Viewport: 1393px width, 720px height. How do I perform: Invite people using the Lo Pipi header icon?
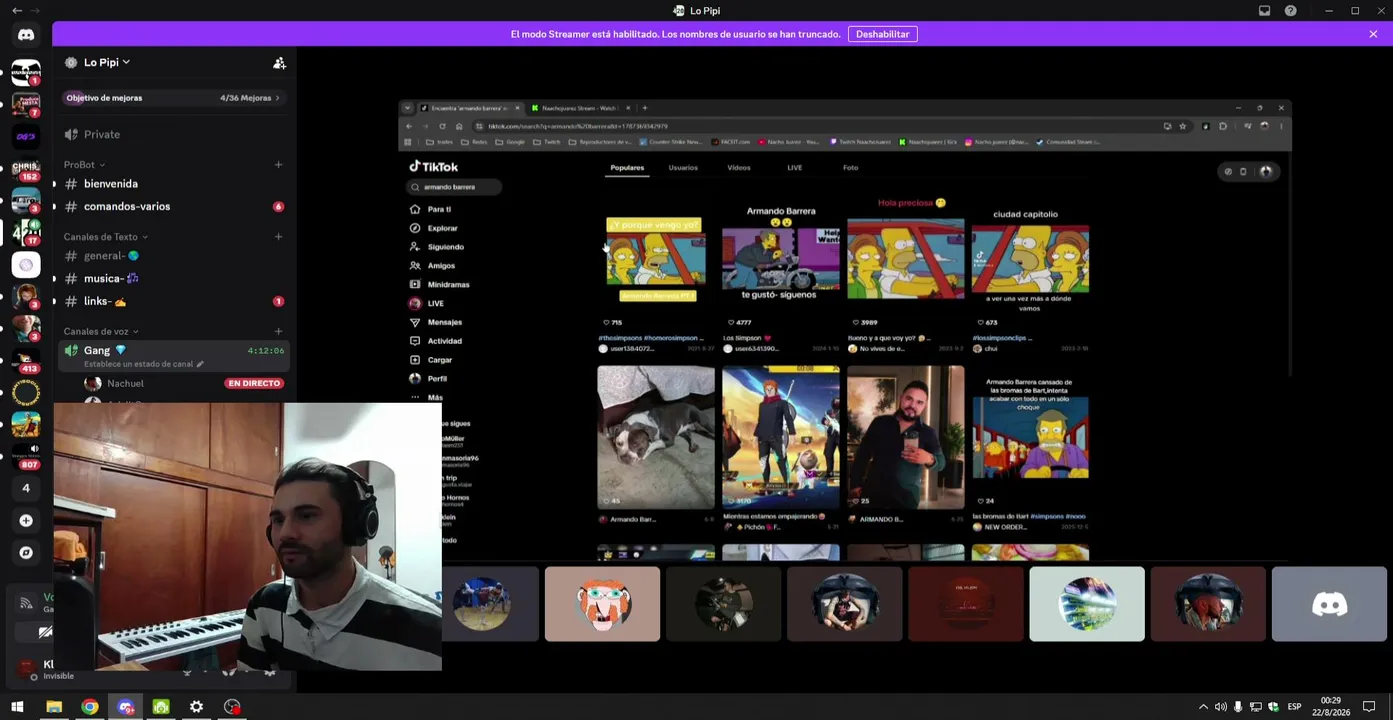tap(279, 63)
